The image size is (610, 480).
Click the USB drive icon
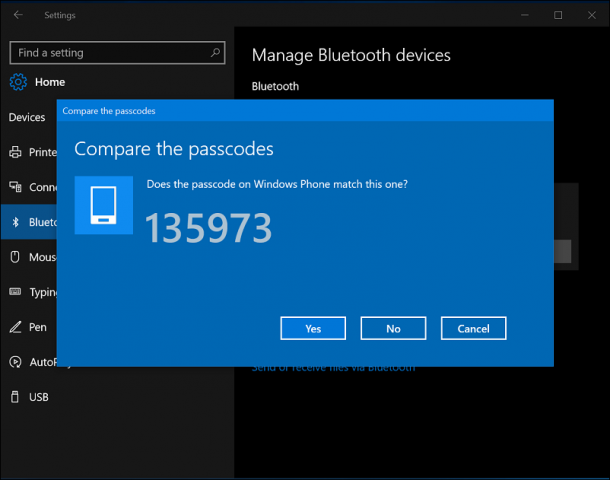[15, 397]
